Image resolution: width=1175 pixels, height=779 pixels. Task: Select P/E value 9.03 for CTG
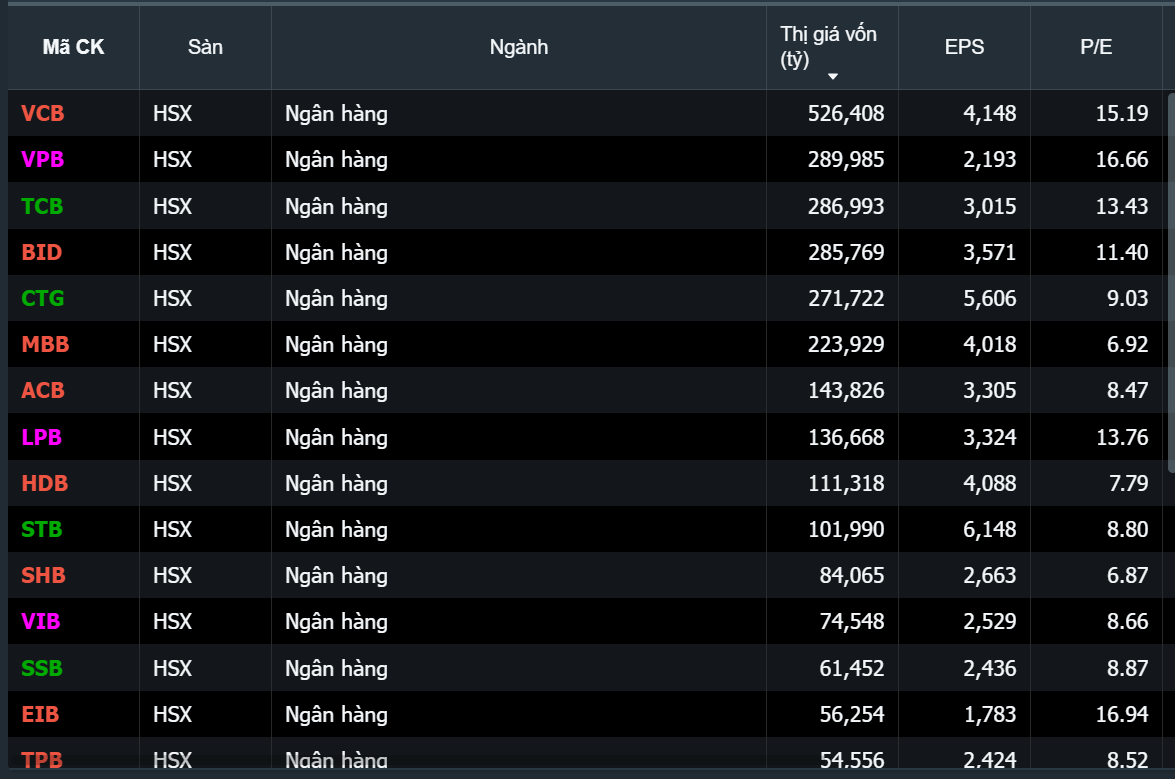coord(1128,298)
